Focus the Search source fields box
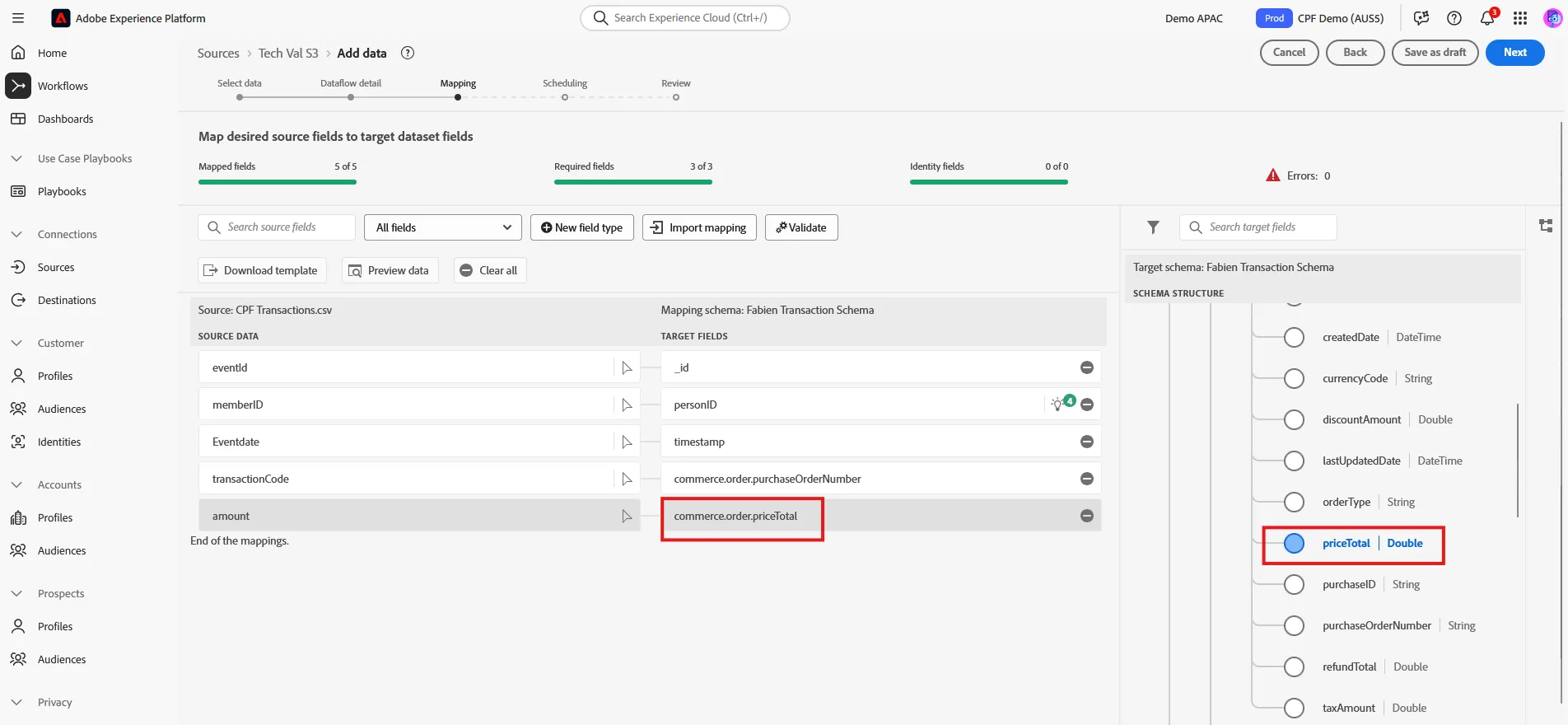Screen dimensions: 1568x725 tap(277, 227)
